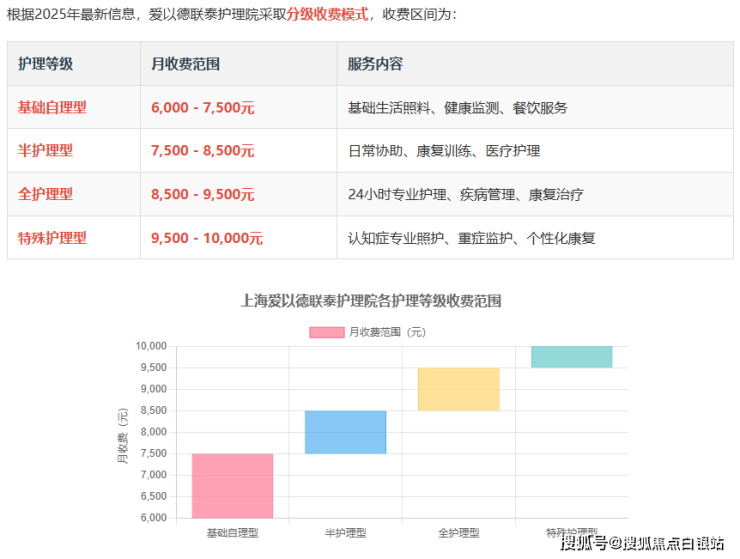This screenshot has height=559, width=740.
Task: Click the 9,500 - 10,000元 price cell
Action: (206, 238)
